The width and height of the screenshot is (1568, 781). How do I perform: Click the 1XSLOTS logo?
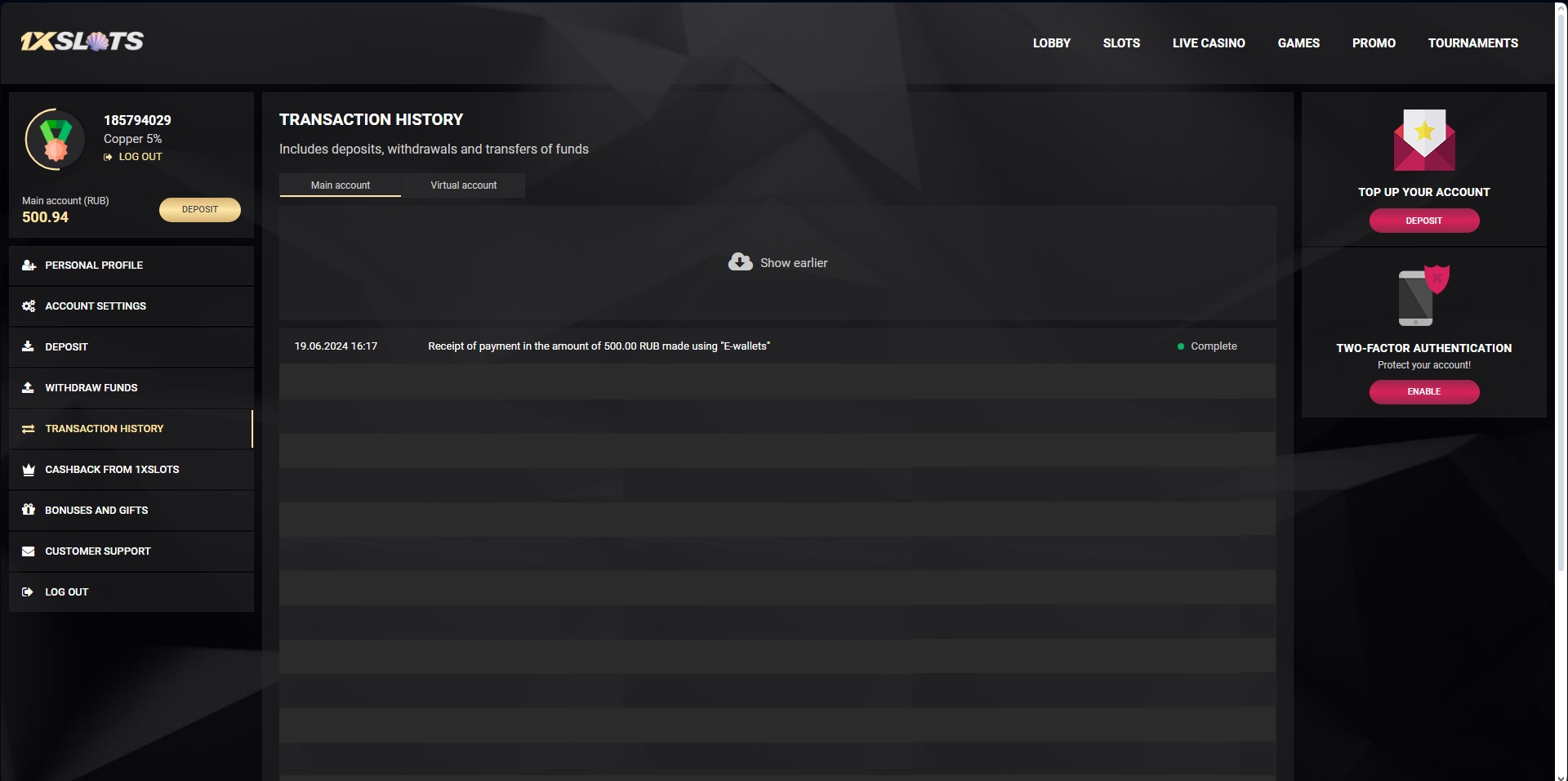82,42
